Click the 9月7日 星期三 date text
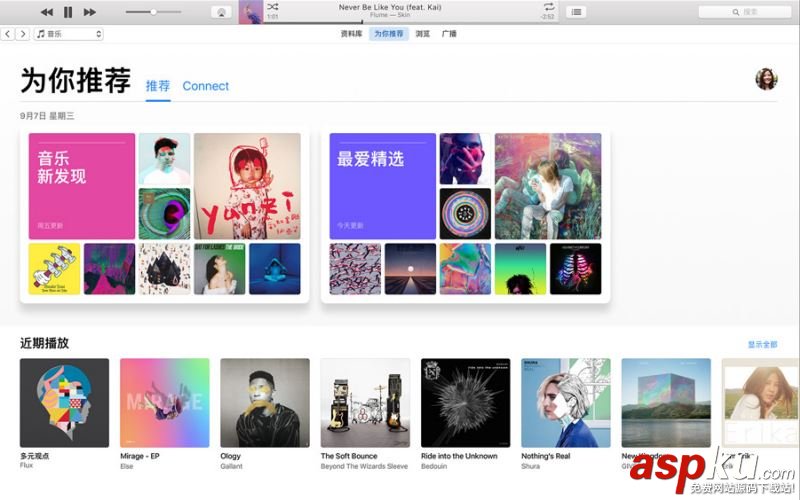Viewport: 800px width, 500px height. [47, 116]
